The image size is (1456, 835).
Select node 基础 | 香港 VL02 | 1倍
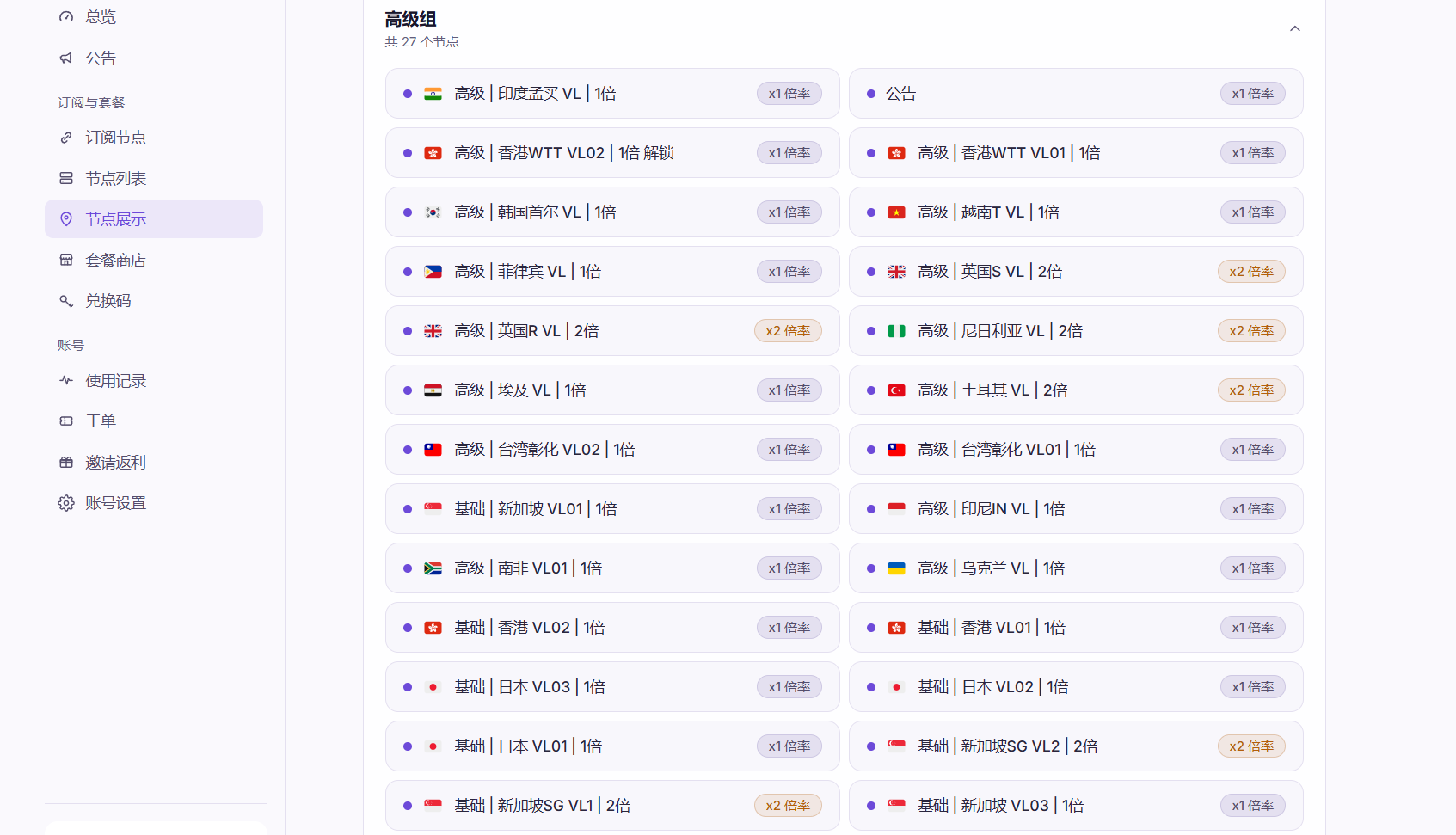click(612, 628)
